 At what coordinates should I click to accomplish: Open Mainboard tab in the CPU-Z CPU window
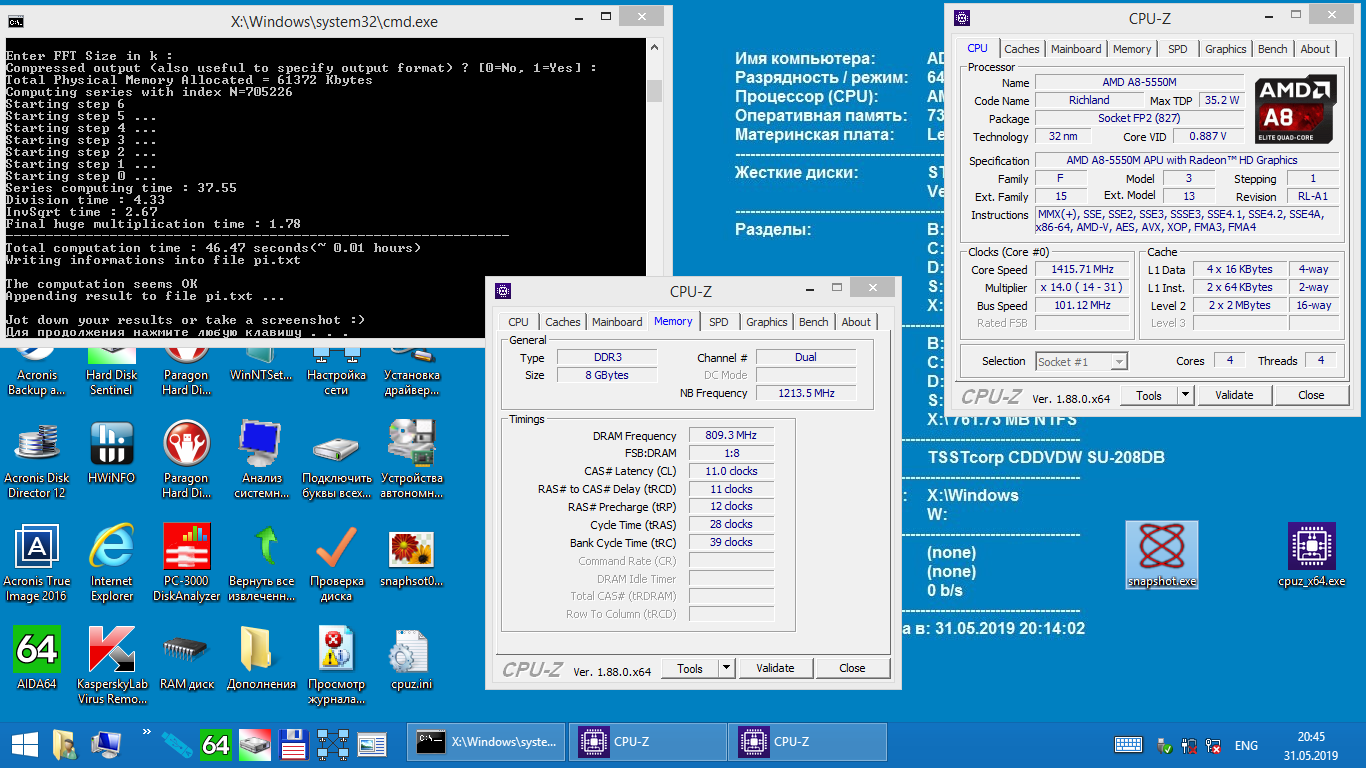(x=1076, y=49)
